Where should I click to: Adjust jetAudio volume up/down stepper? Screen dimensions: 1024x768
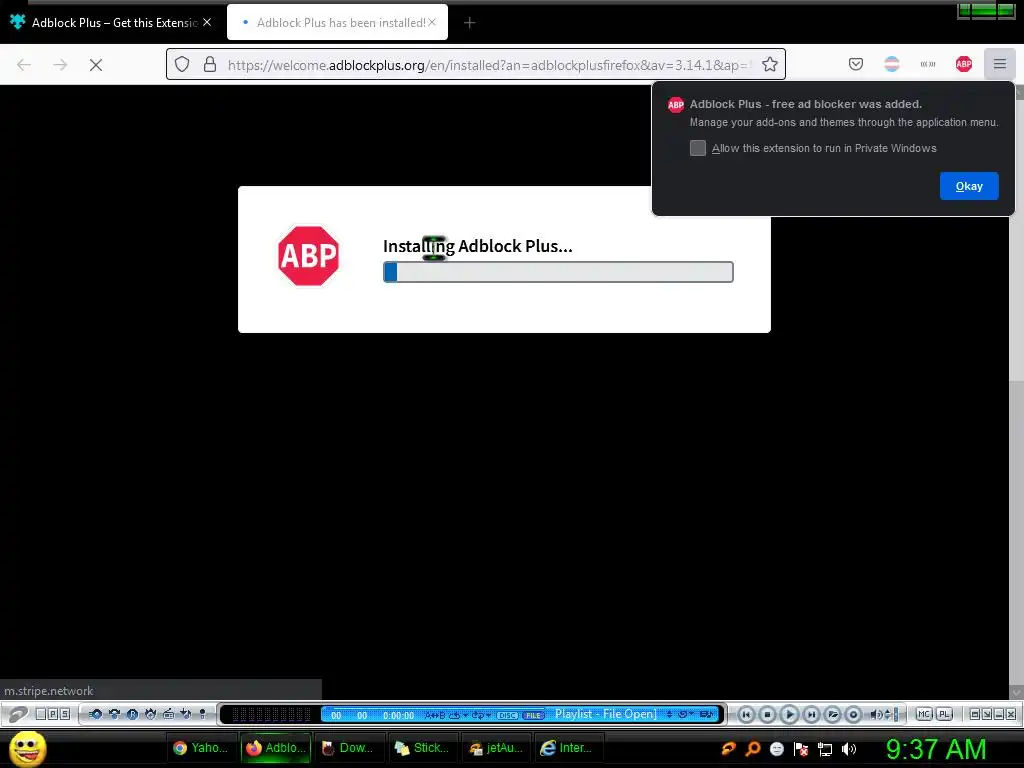[x=888, y=714]
